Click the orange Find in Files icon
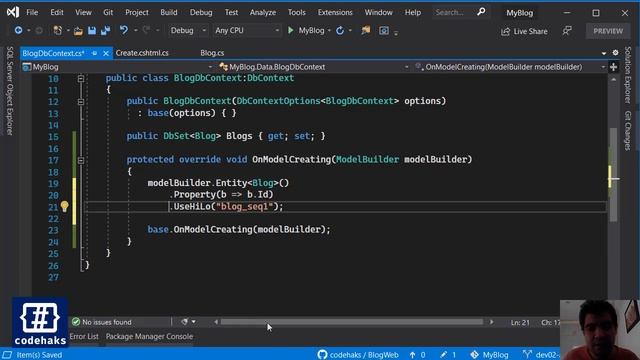640x360 pixels. coord(366,30)
